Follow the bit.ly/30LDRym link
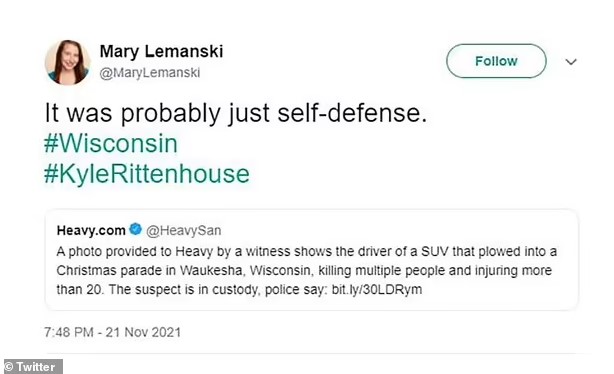This screenshot has width=614, height=374. pos(377,290)
